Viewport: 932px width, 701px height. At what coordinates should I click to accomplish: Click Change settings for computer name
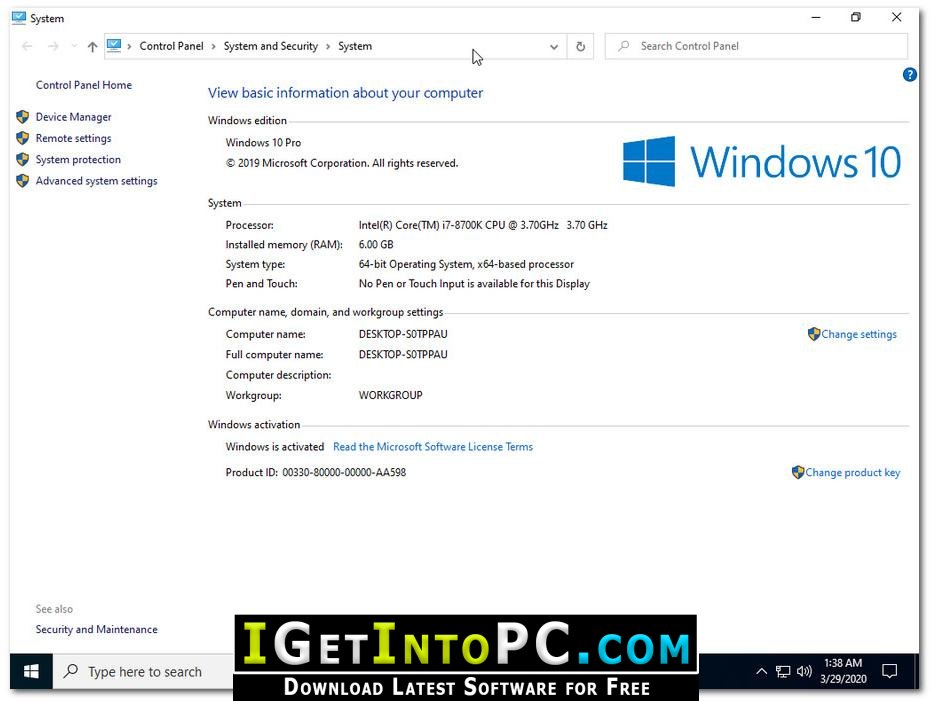click(x=852, y=334)
